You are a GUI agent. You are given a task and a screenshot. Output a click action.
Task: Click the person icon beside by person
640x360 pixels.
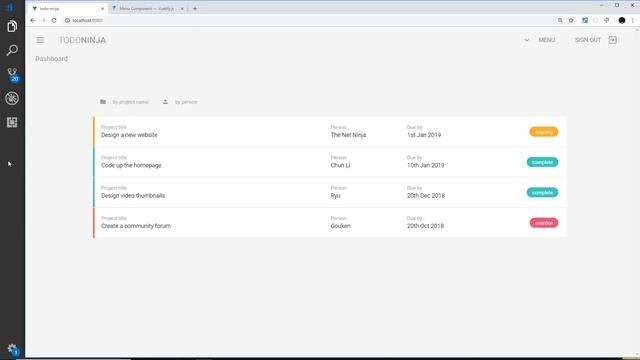coord(165,102)
